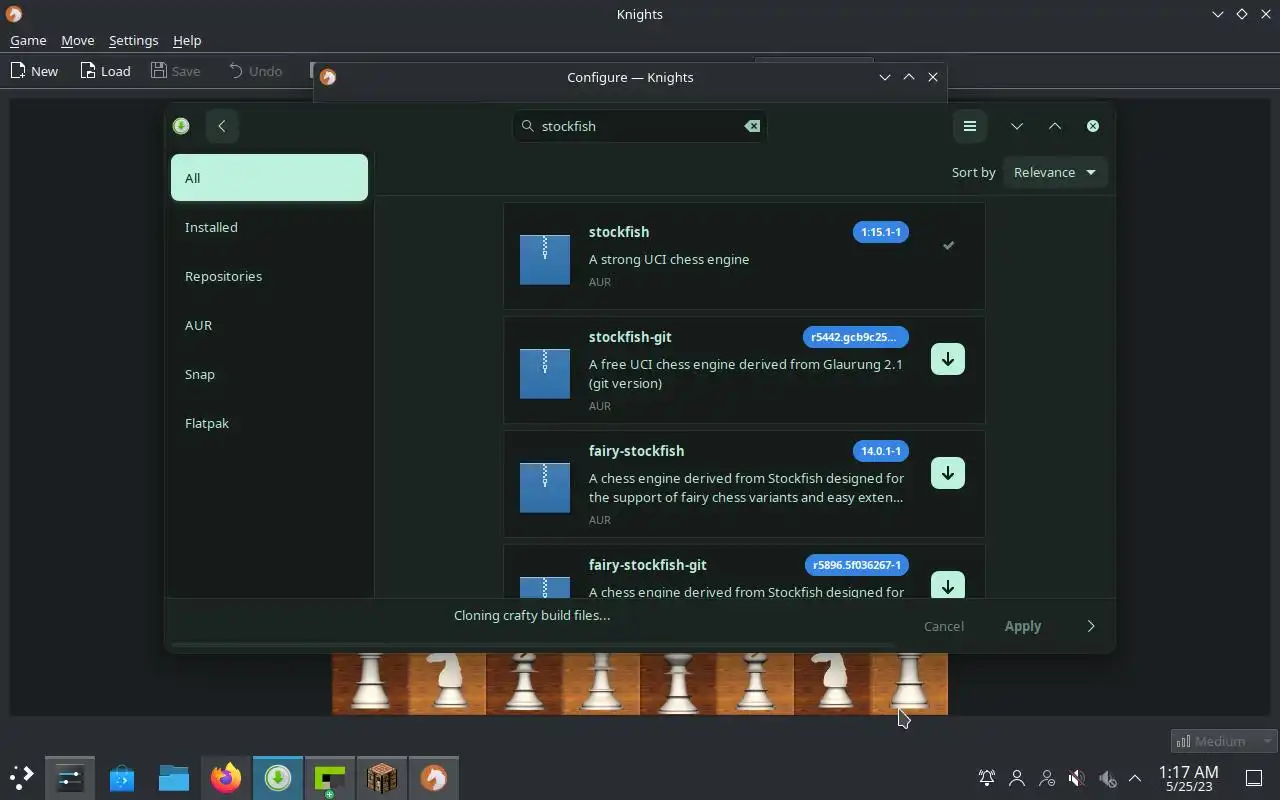Click the shade-down chevron in package manager

point(1017,126)
